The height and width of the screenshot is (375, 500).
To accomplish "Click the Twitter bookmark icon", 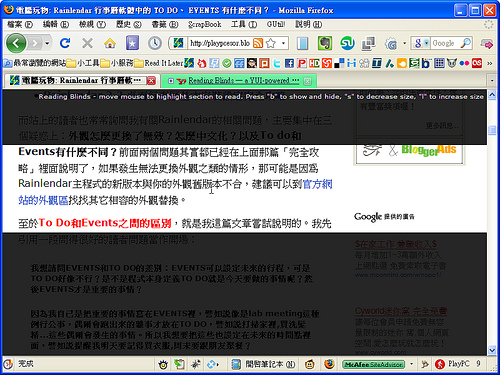I will pos(277,63).
